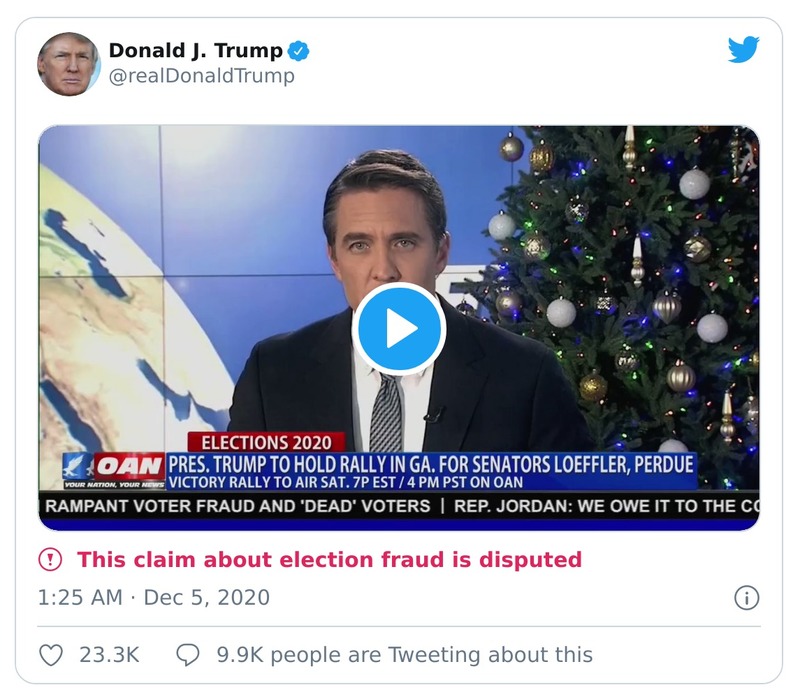Click the circled info icon near the timestamp

click(751, 595)
